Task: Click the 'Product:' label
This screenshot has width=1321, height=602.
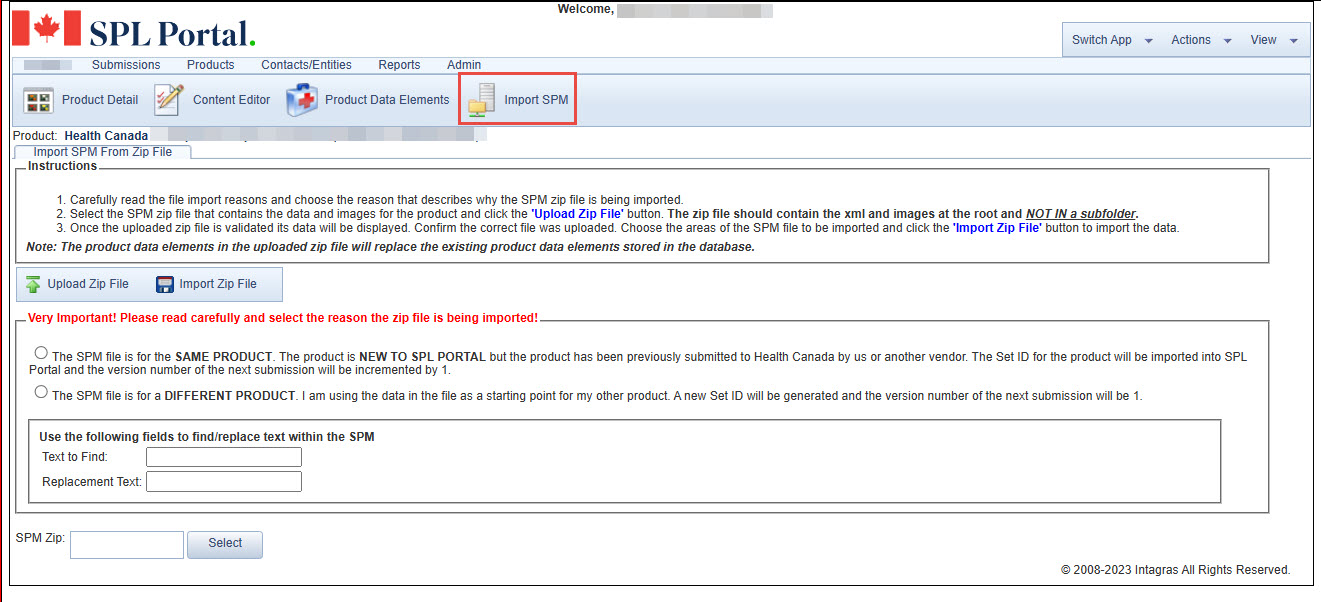Action: click(36, 135)
